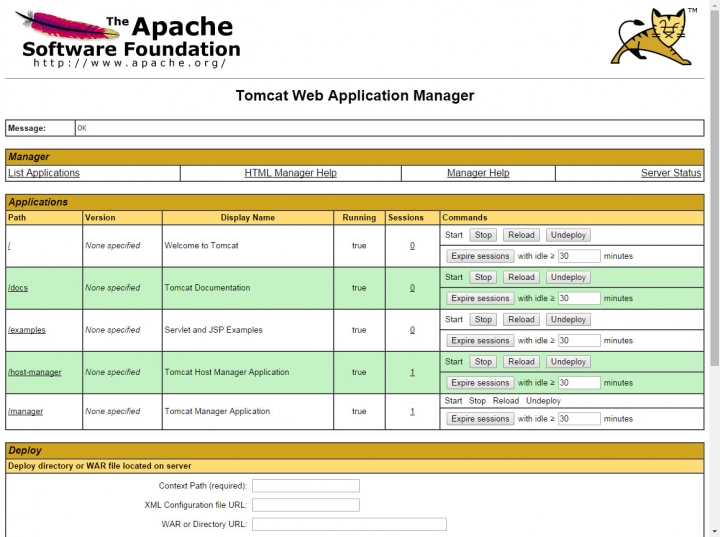Stop the /host-manager application
This screenshot has height=537, width=720.
483,362
